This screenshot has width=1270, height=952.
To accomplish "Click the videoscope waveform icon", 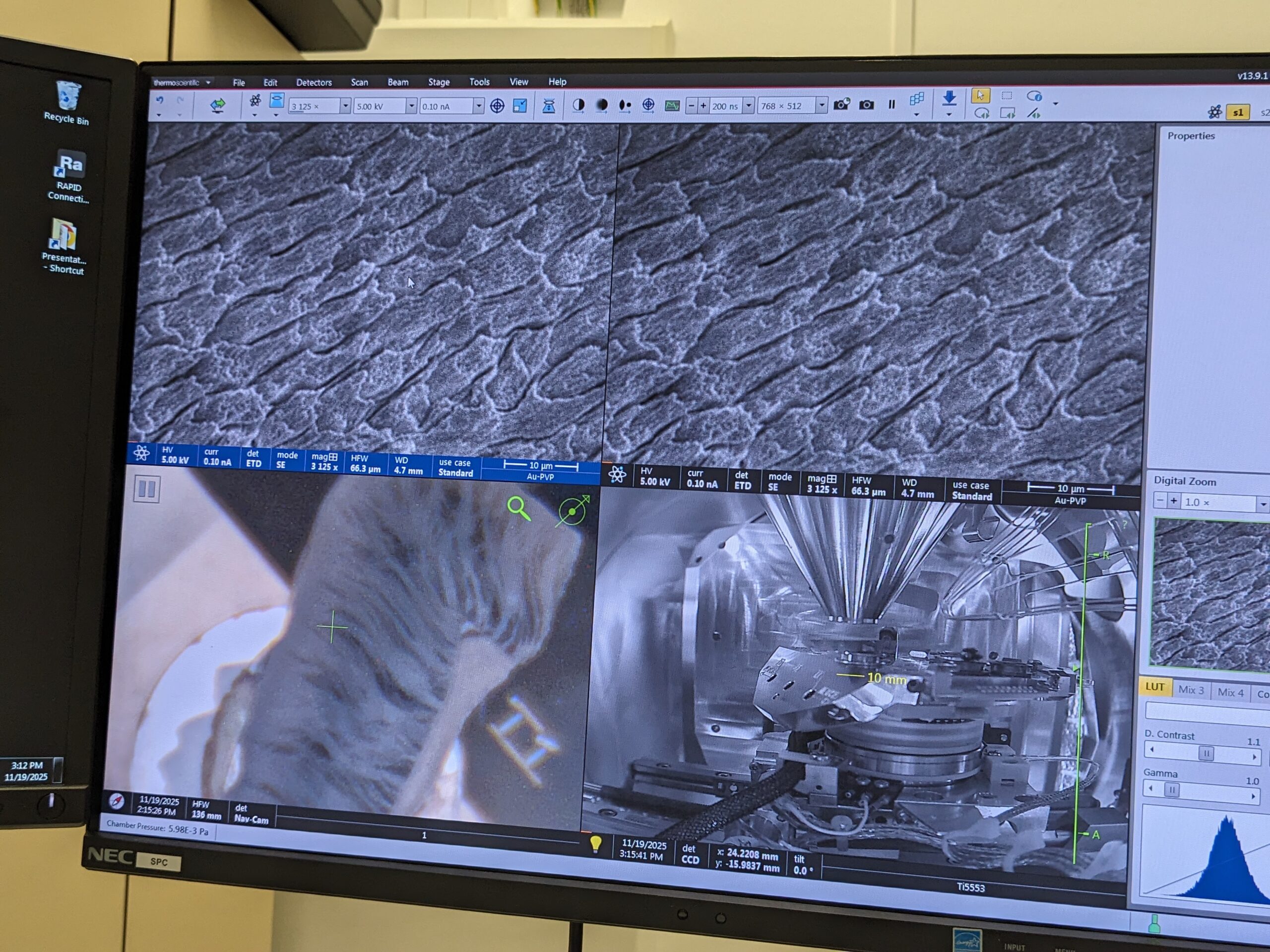I will (x=672, y=106).
